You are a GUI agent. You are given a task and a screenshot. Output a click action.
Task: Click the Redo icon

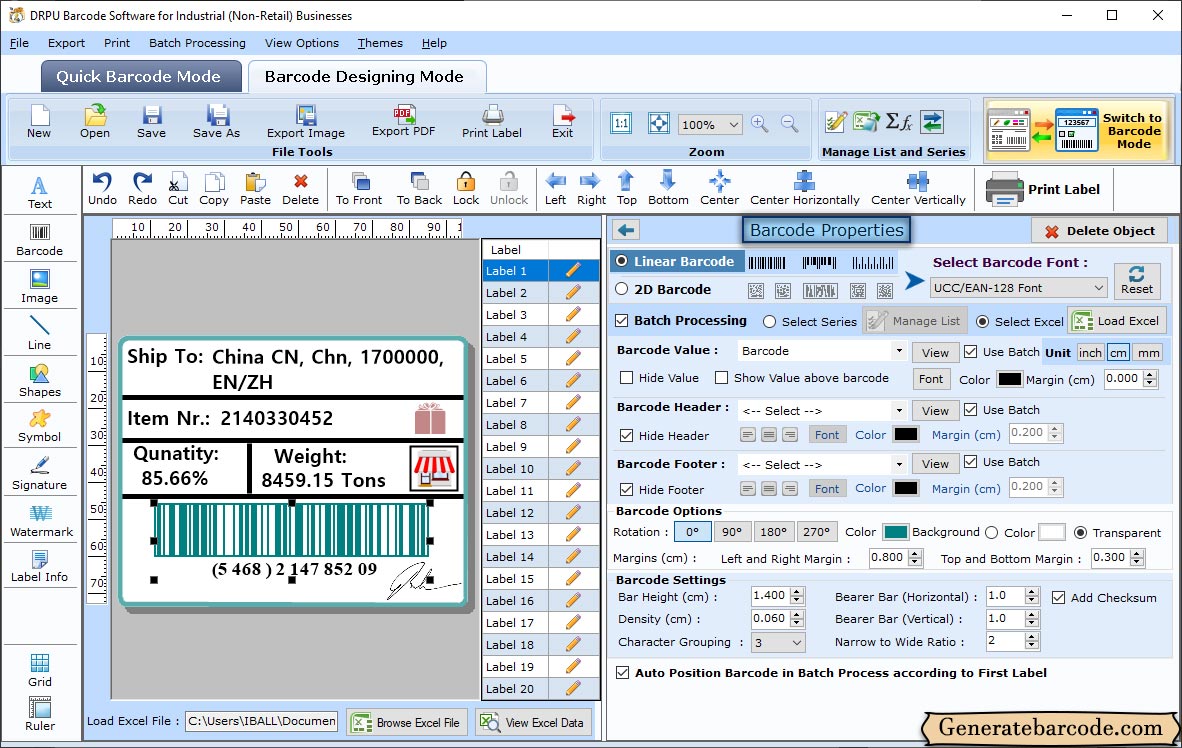(142, 189)
